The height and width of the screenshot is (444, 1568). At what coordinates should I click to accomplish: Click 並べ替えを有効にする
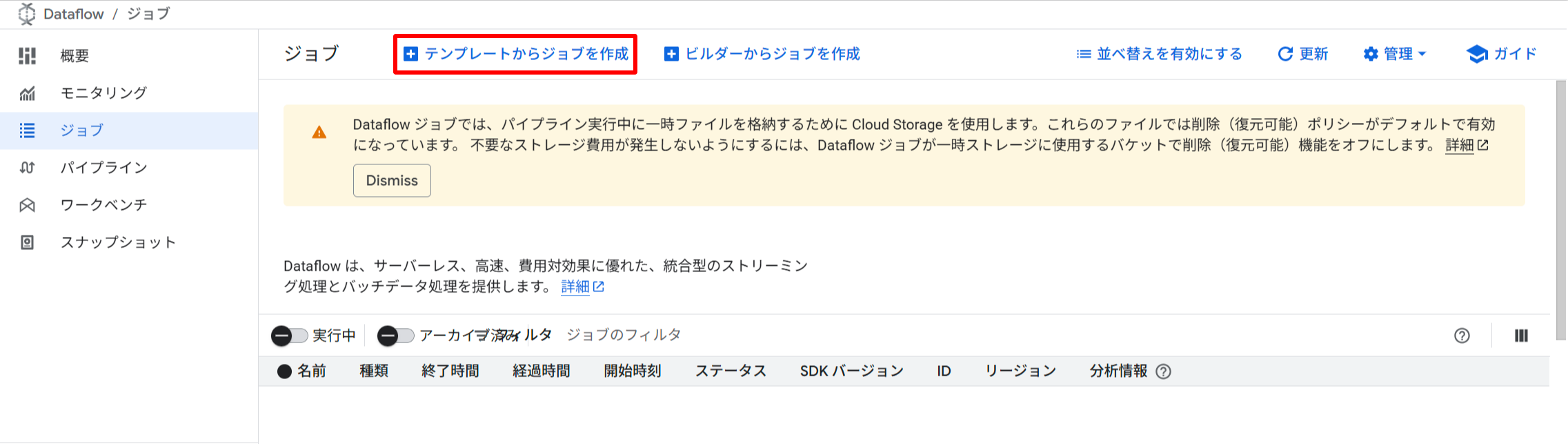1160,54
